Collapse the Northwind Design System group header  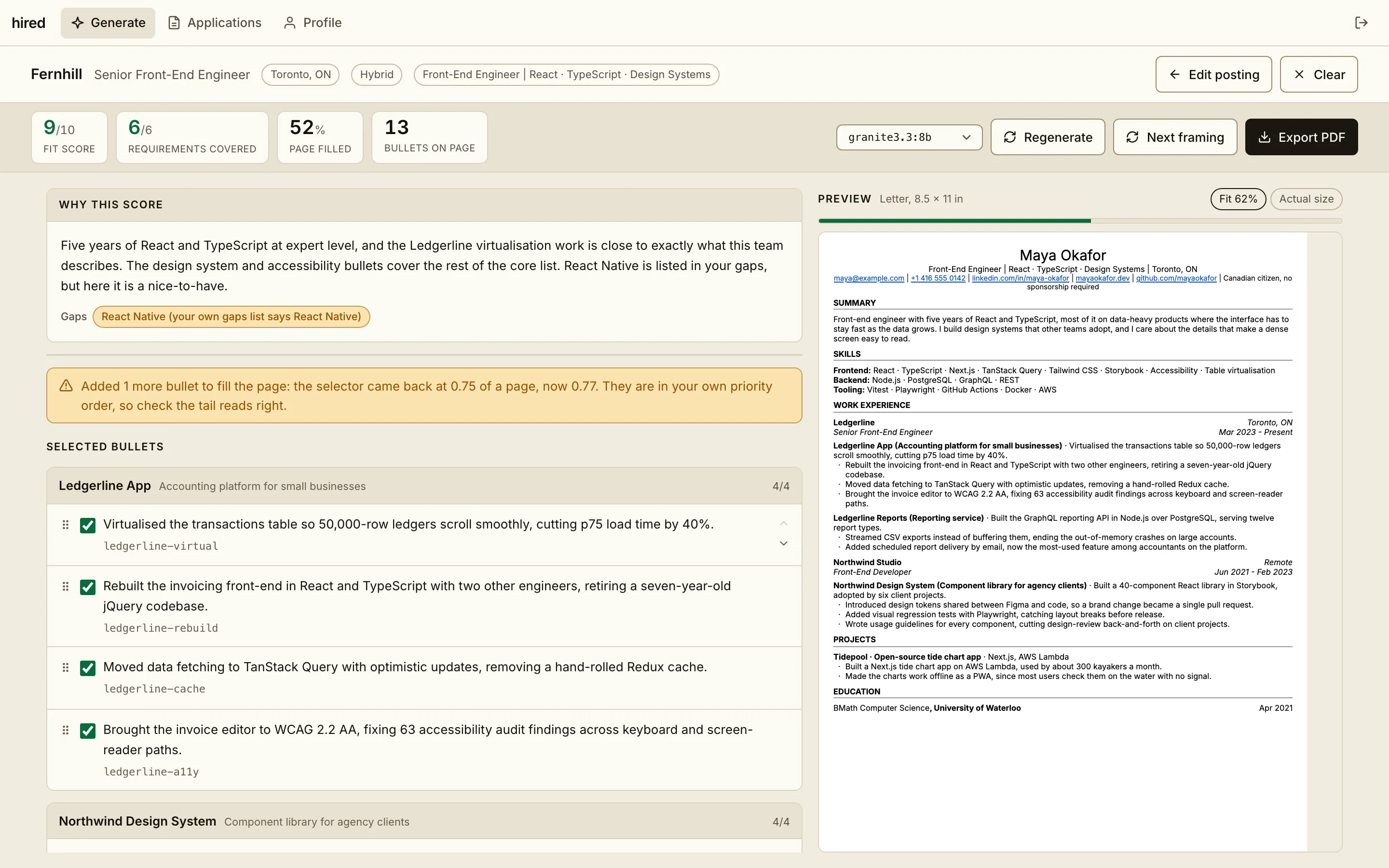(424, 822)
